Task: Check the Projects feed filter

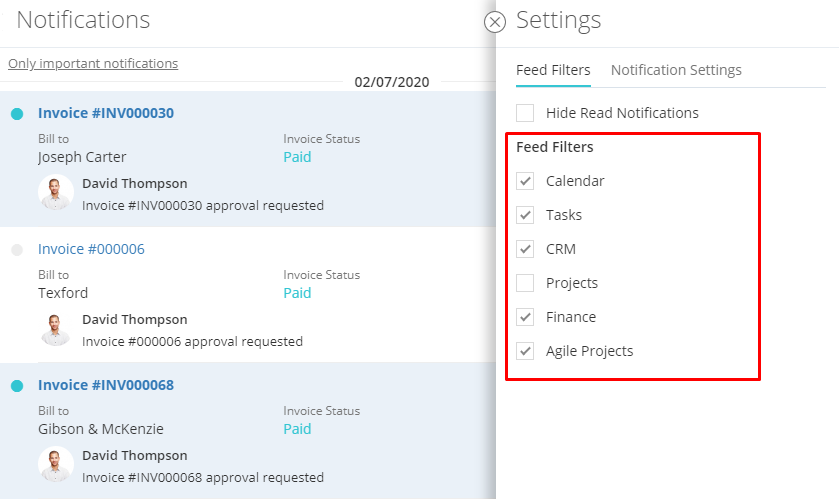Action: 525,283
